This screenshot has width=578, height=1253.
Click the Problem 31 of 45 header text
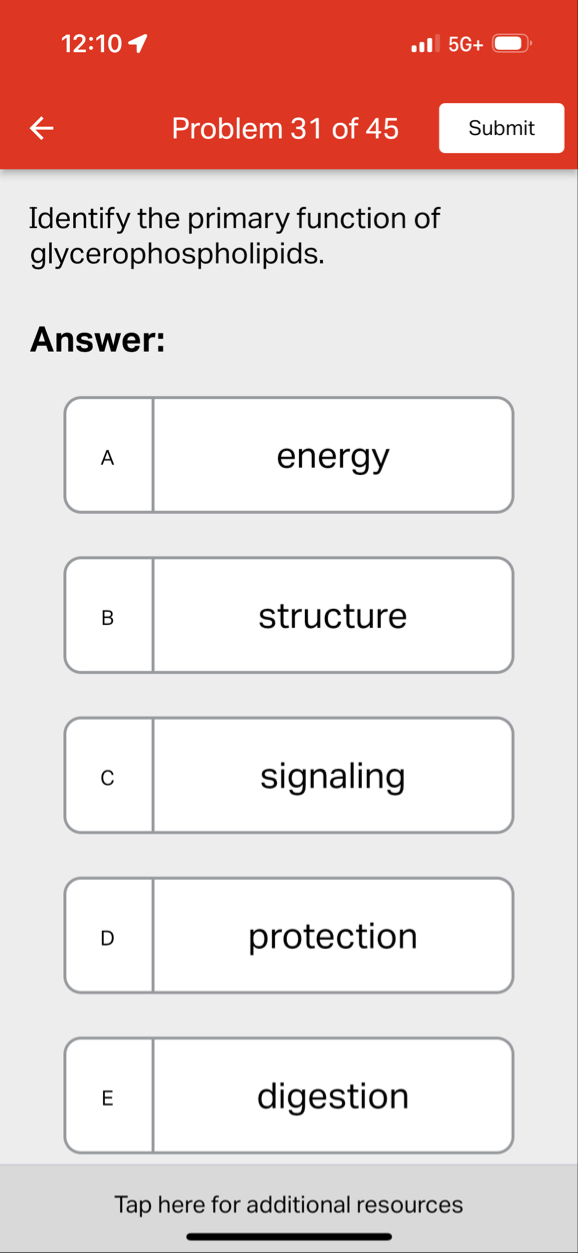pos(285,128)
